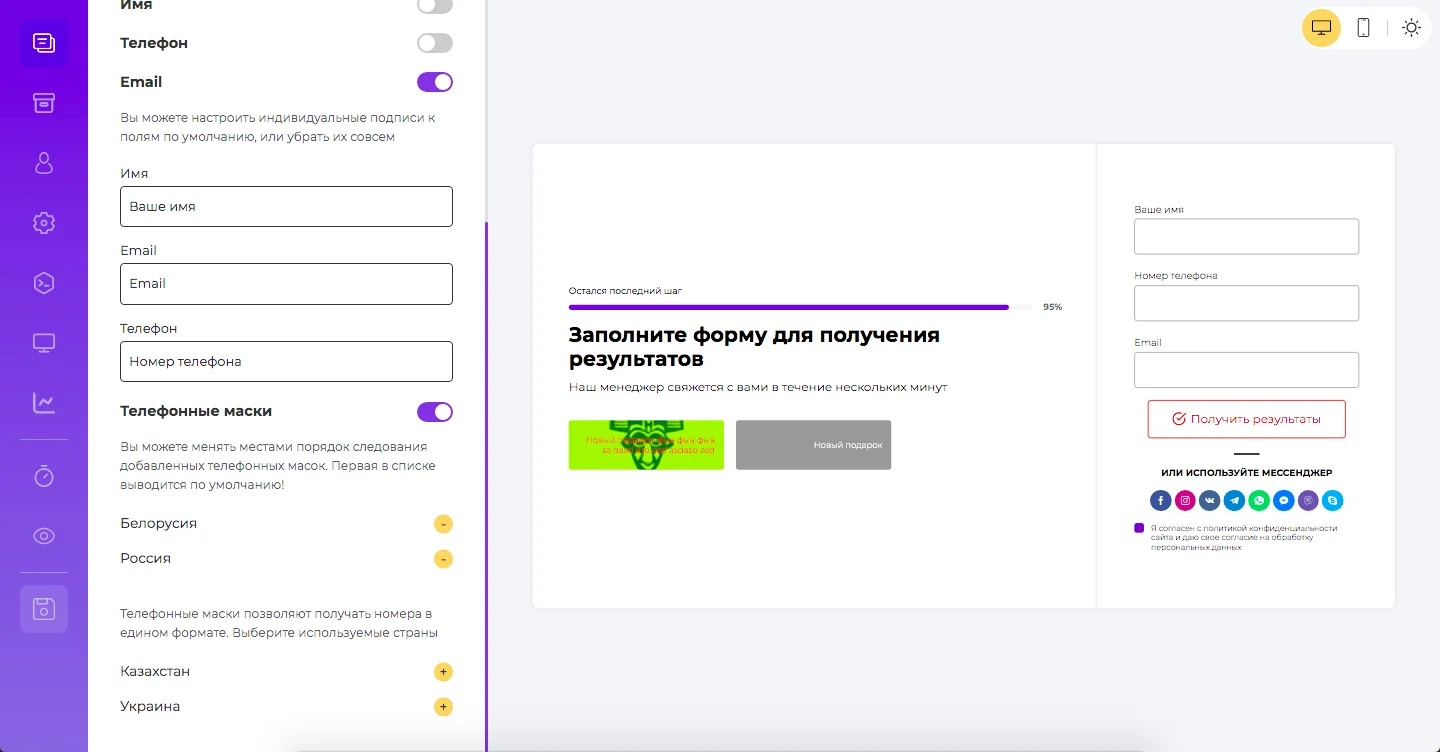Open the settings gear in the sidebar

(44, 223)
